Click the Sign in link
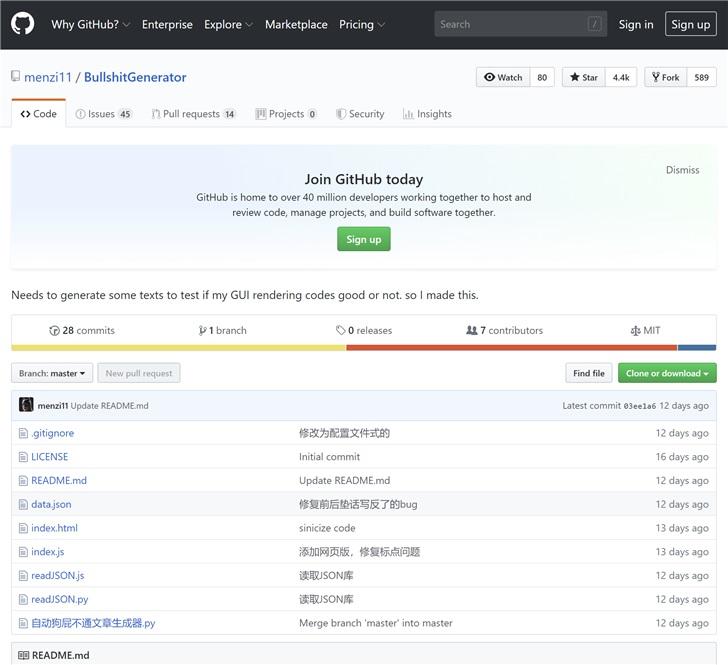The height and width of the screenshot is (665, 728). click(636, 25)
